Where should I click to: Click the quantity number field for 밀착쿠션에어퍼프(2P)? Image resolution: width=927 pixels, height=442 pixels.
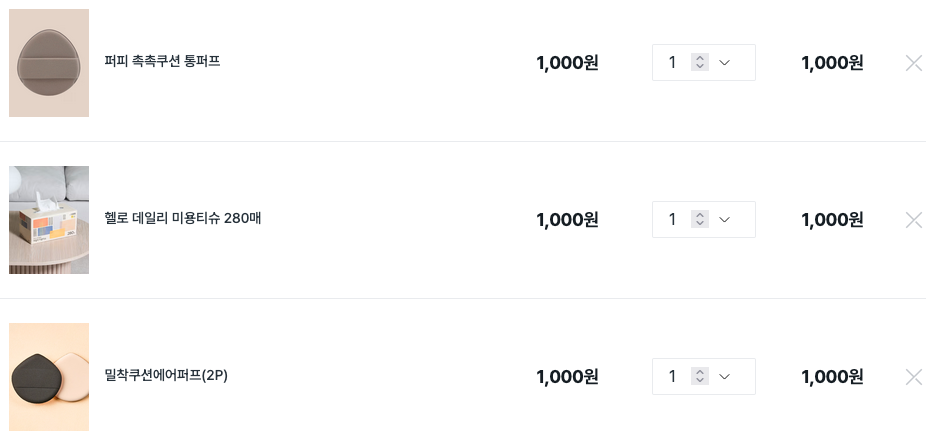click(673, 377)
